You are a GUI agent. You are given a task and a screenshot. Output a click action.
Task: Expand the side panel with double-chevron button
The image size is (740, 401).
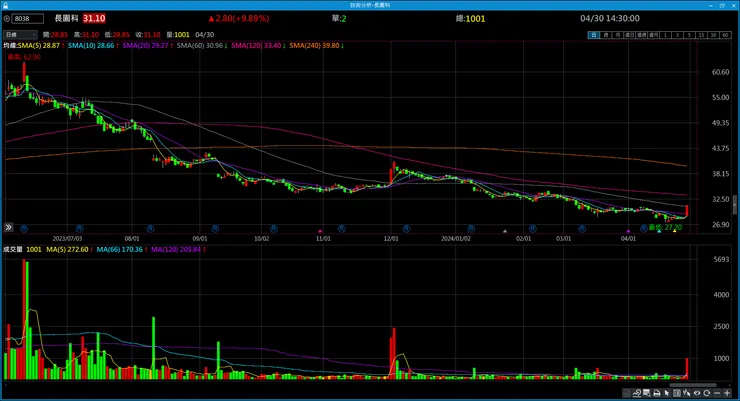click(8, 227)
